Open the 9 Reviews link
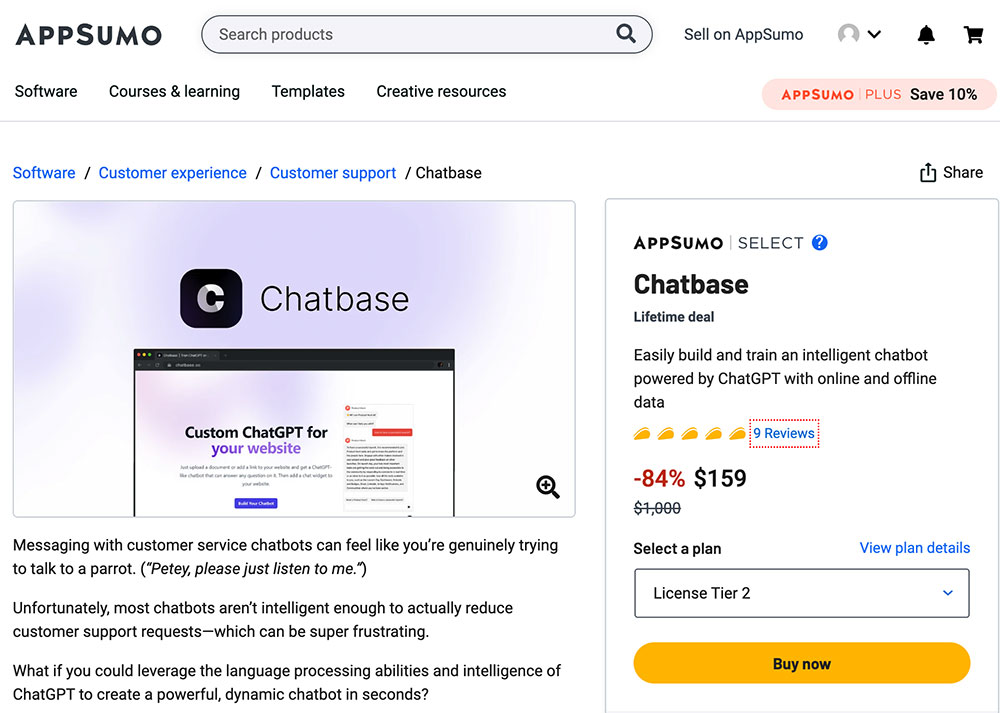This screenshot has height=713, width=1000. (784, 433)
